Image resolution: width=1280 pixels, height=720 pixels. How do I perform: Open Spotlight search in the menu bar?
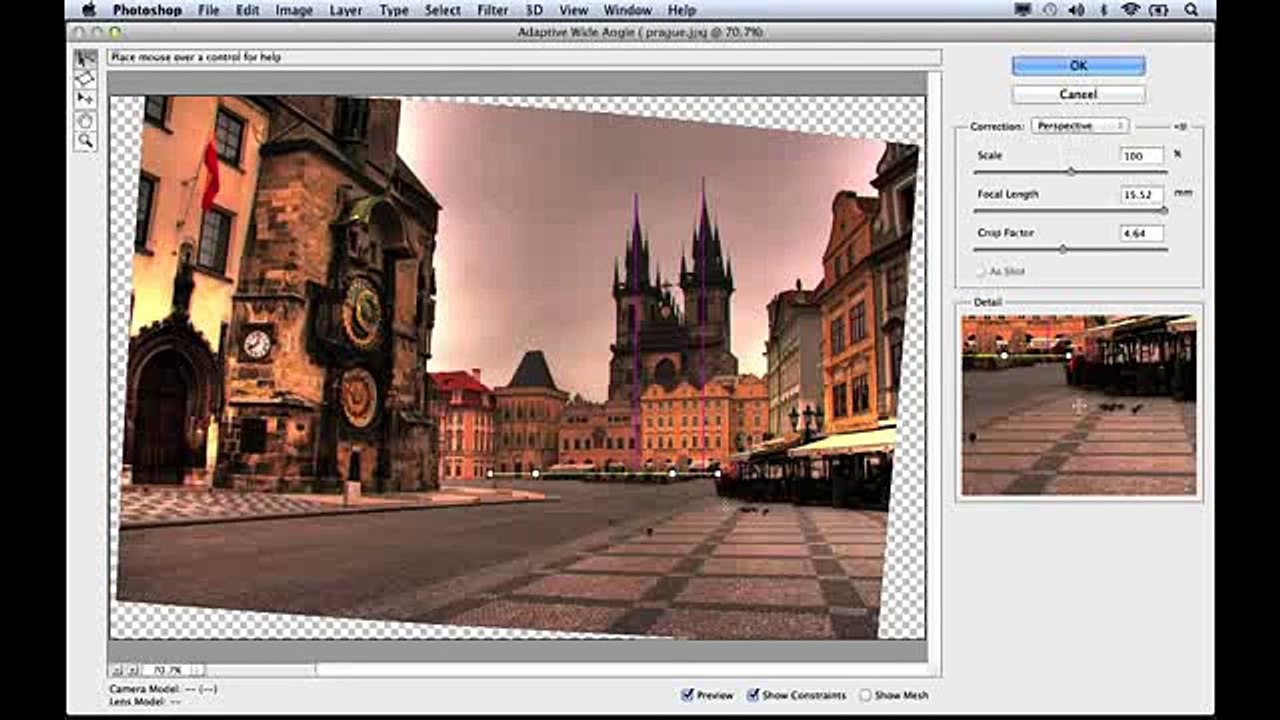coord(1191,10)
